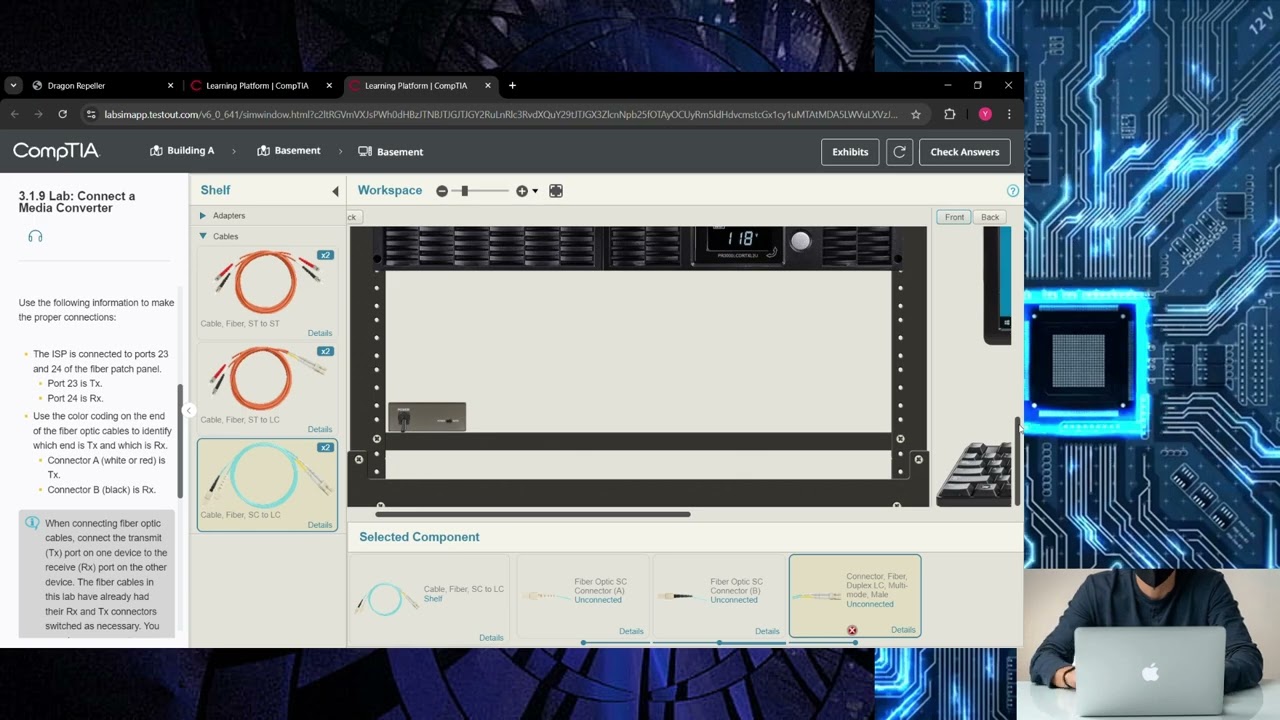Switch rack view to Front
1280x720 pixels.
point(954,217)
